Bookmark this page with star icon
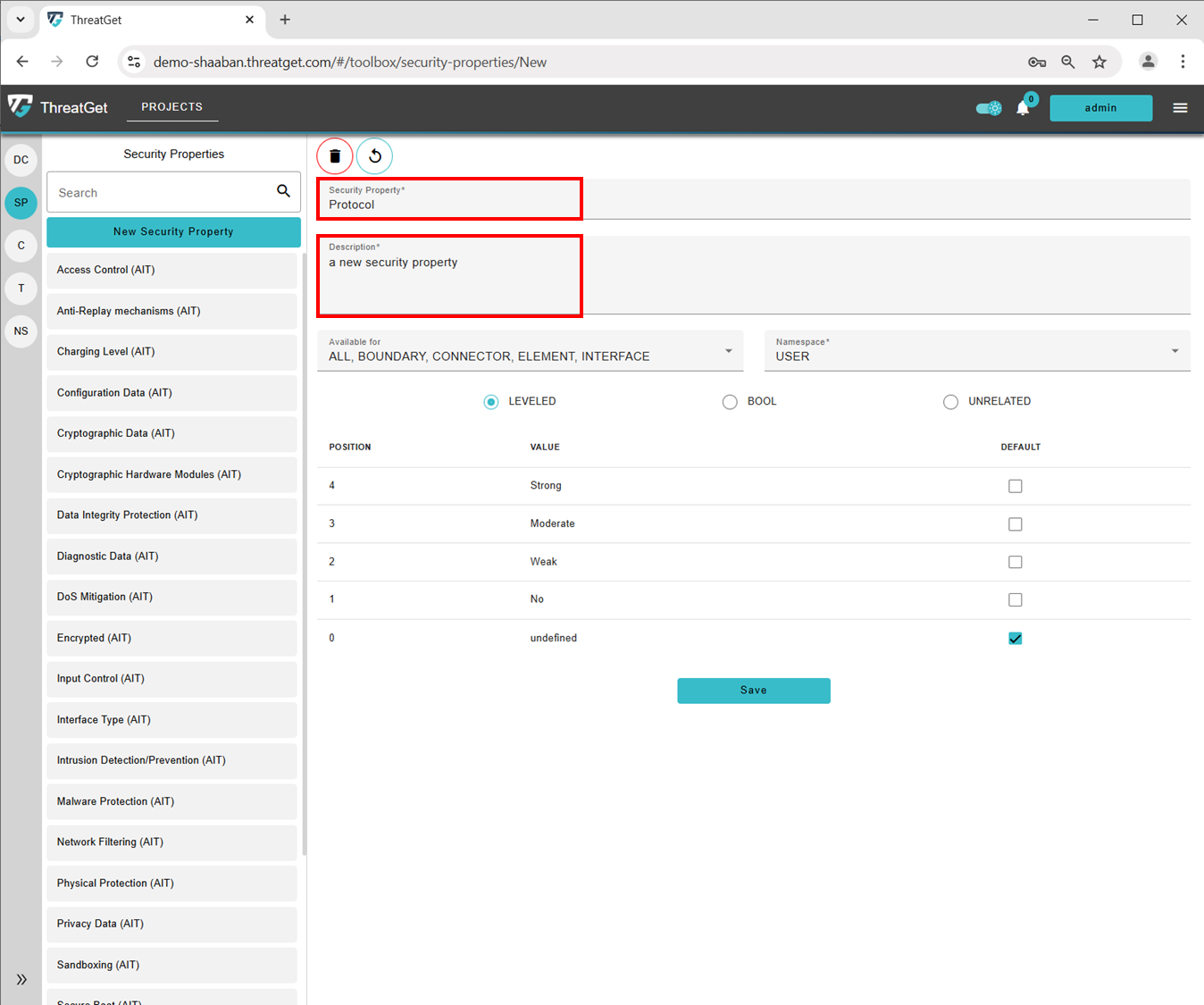 (1099, 62)
